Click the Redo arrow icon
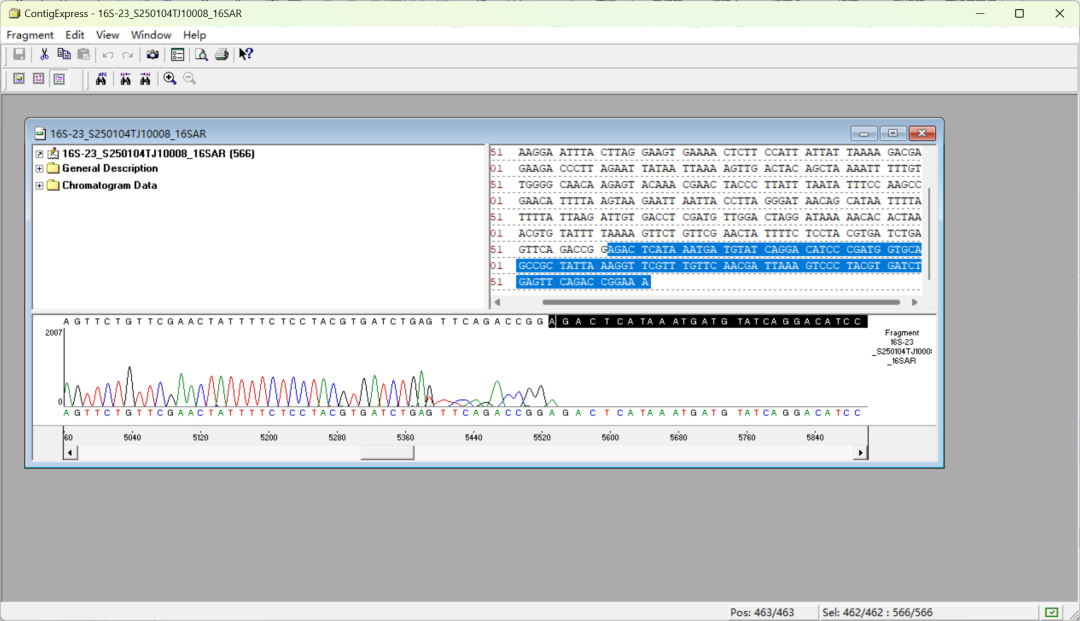 click(127, 55)
